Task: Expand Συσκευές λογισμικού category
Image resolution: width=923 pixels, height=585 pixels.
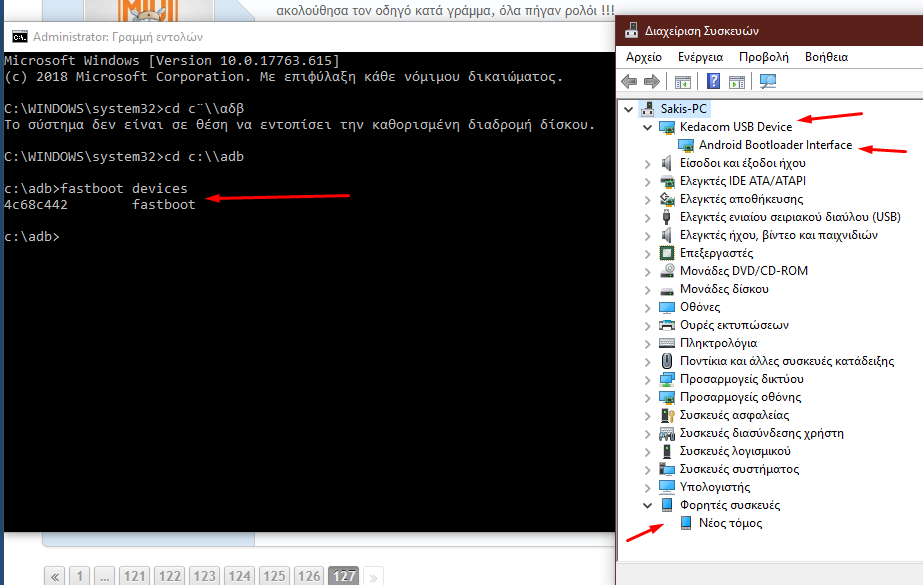Action: (648, 452)
